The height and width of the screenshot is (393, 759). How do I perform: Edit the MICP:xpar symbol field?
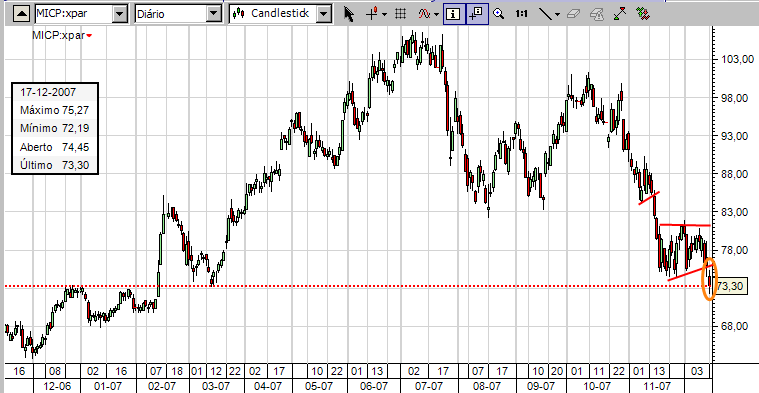click(74, 14)
